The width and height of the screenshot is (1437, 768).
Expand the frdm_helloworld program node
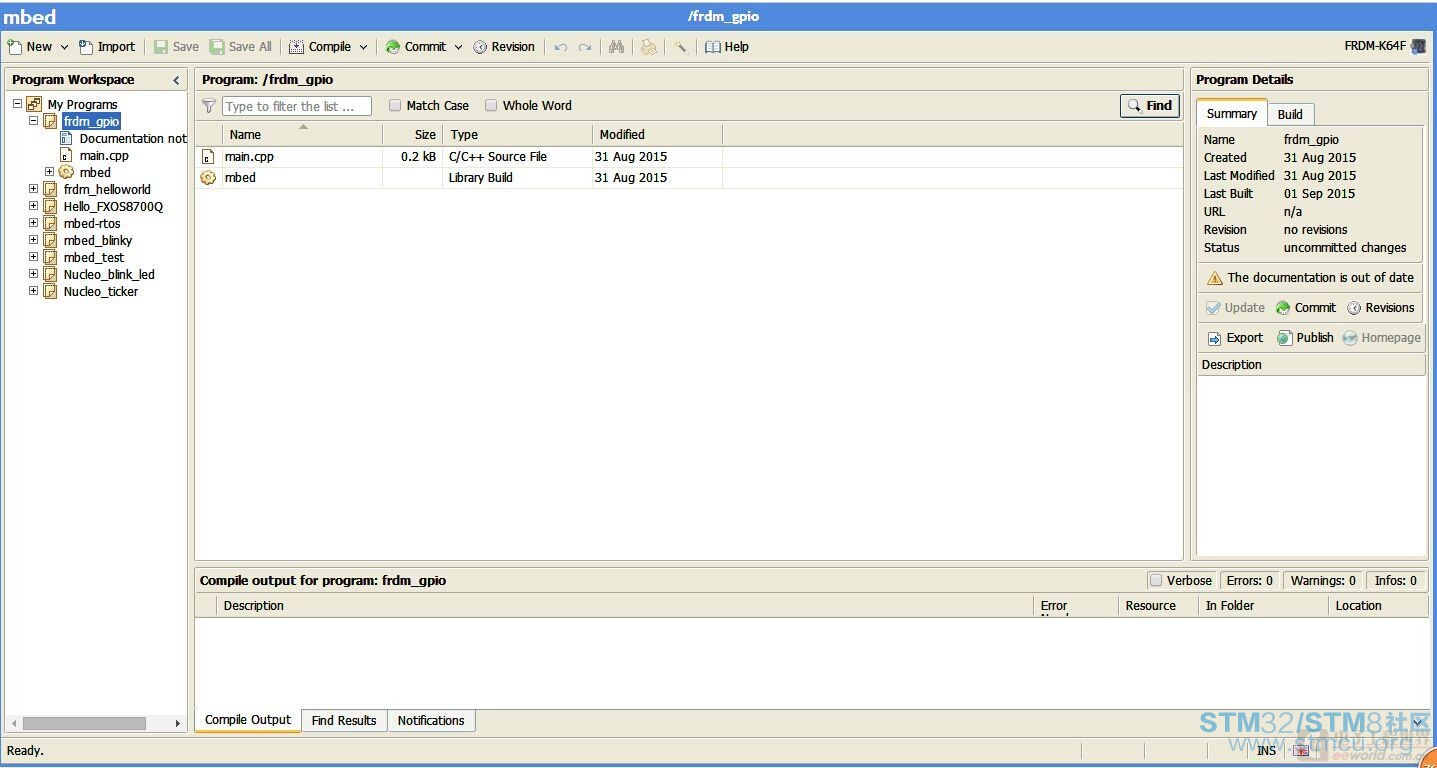point(33,189)
